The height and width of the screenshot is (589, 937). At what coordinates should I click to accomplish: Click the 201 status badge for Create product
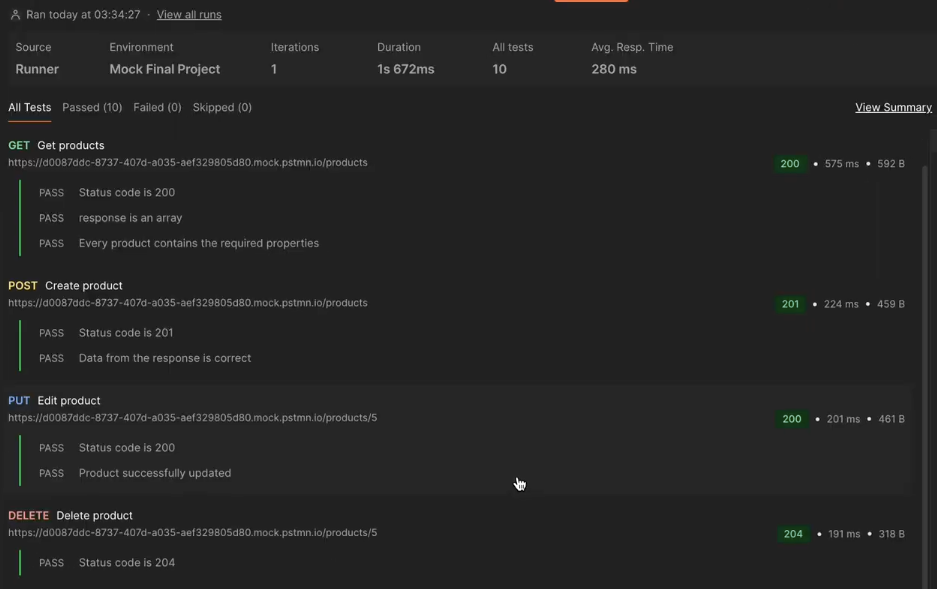point(790,304)
